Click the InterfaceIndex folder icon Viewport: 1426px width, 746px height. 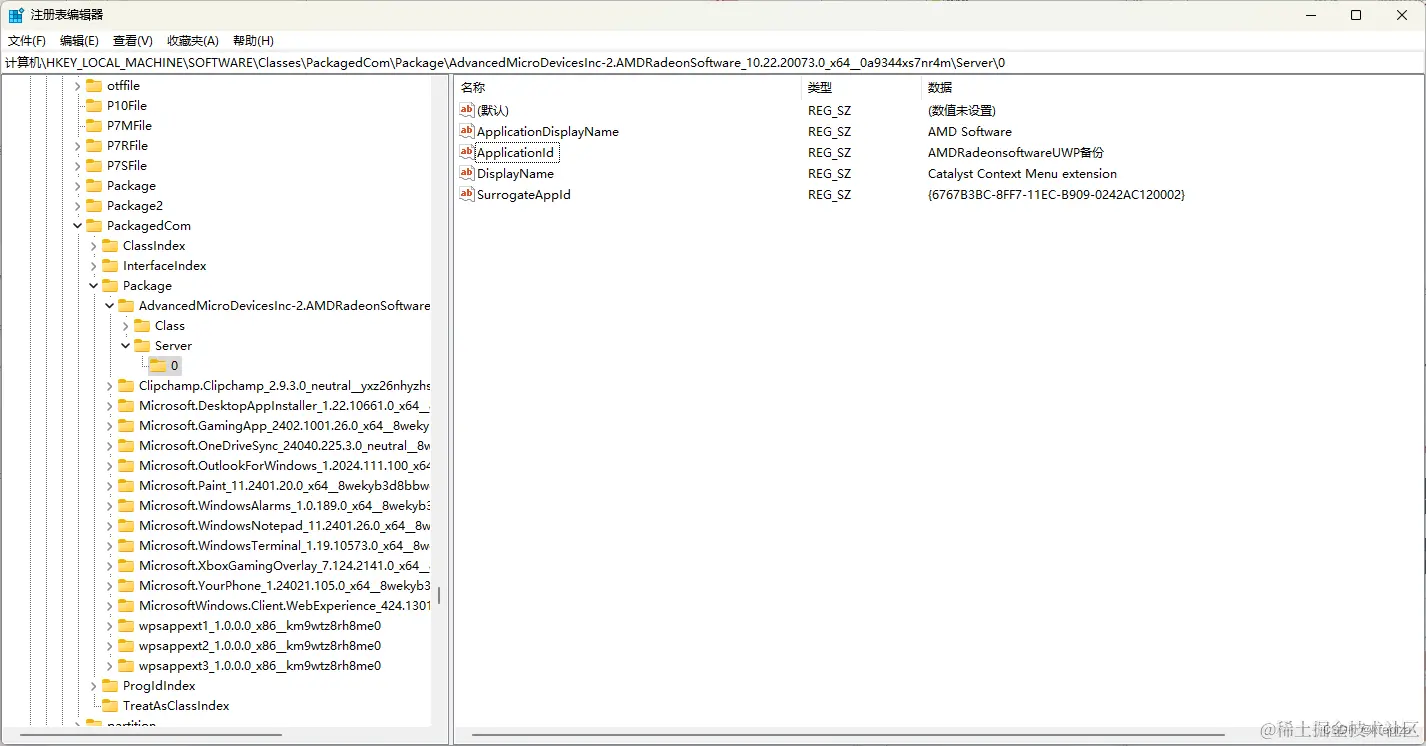(x=110, y=266)
